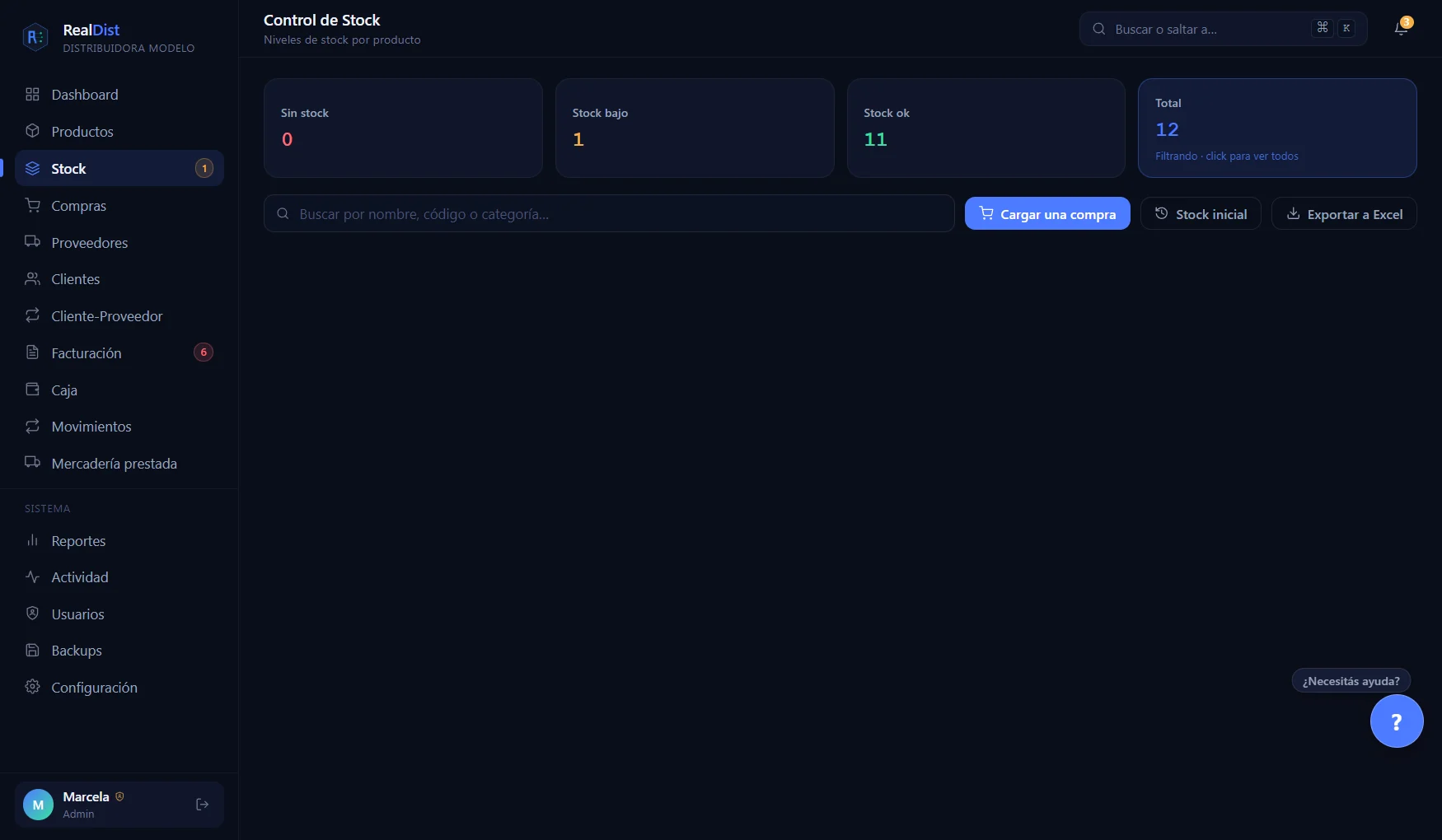Open Compras in the sidebar
Viewport: 1442px width, 840px height.
pos(119,206)
